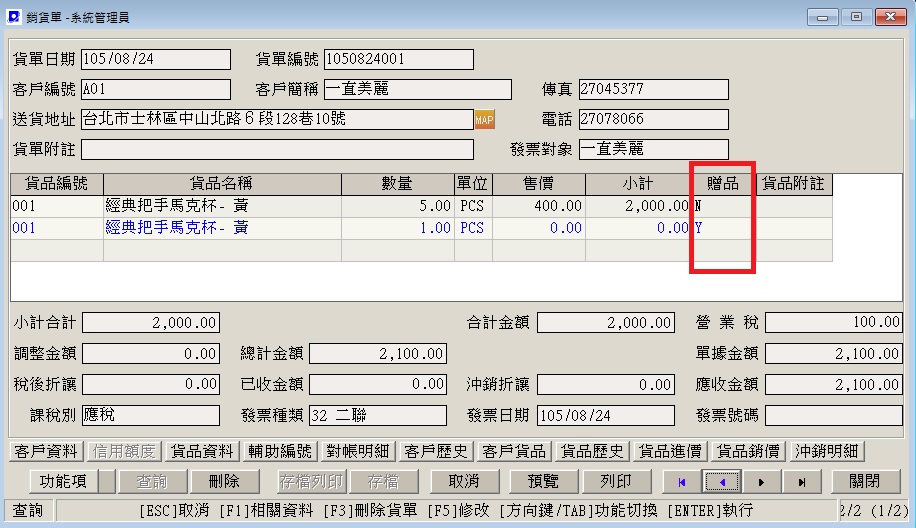Click the 已收金額 field
Screen dimensions: 916x528
378,384
